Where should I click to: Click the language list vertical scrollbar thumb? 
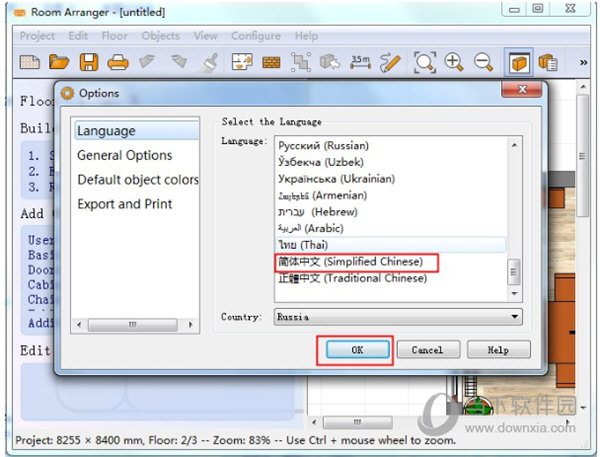[x=515, y=271]
